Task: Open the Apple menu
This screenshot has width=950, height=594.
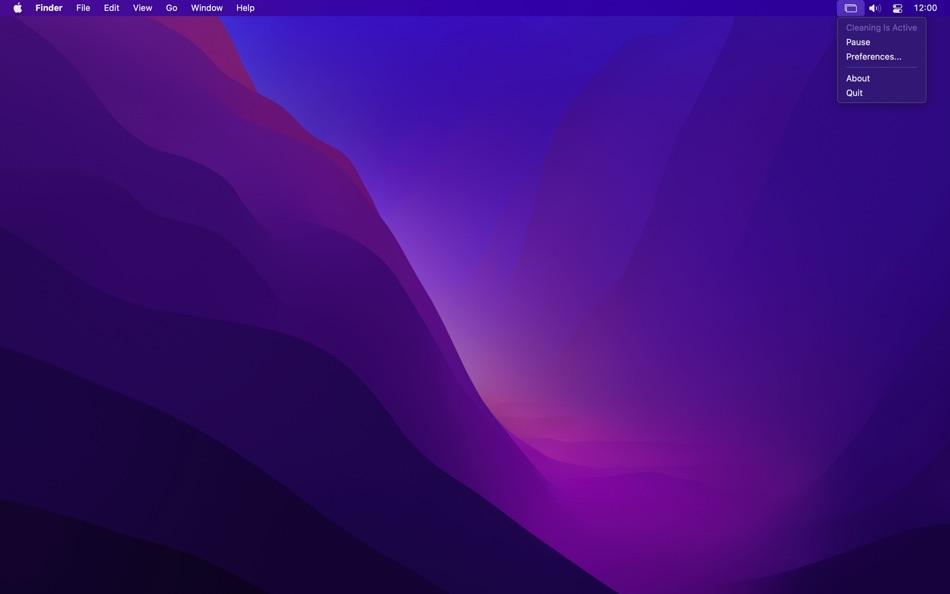Action: [18, 8]
